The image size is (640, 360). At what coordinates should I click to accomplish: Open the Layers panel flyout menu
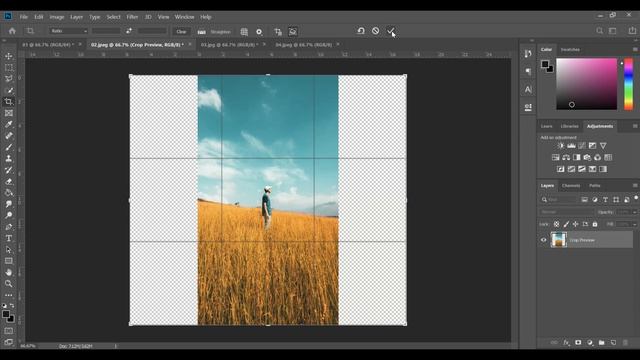point(635,185)
